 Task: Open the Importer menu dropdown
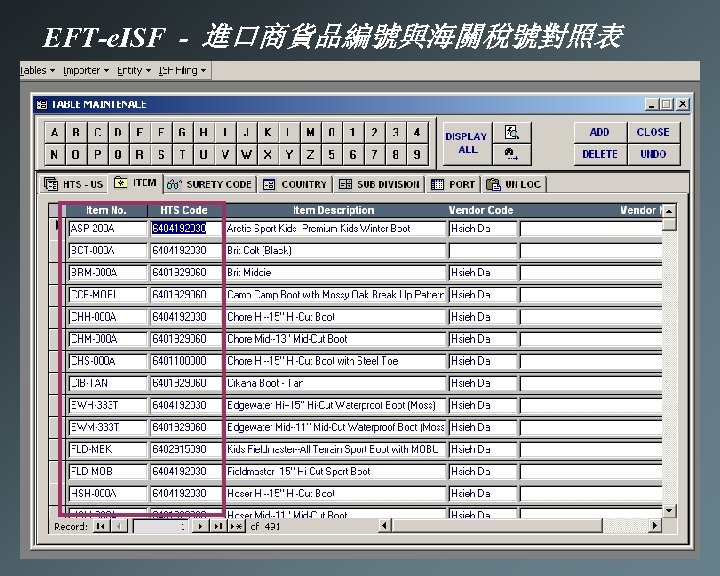pyautogui.click(x=86, y=70)
